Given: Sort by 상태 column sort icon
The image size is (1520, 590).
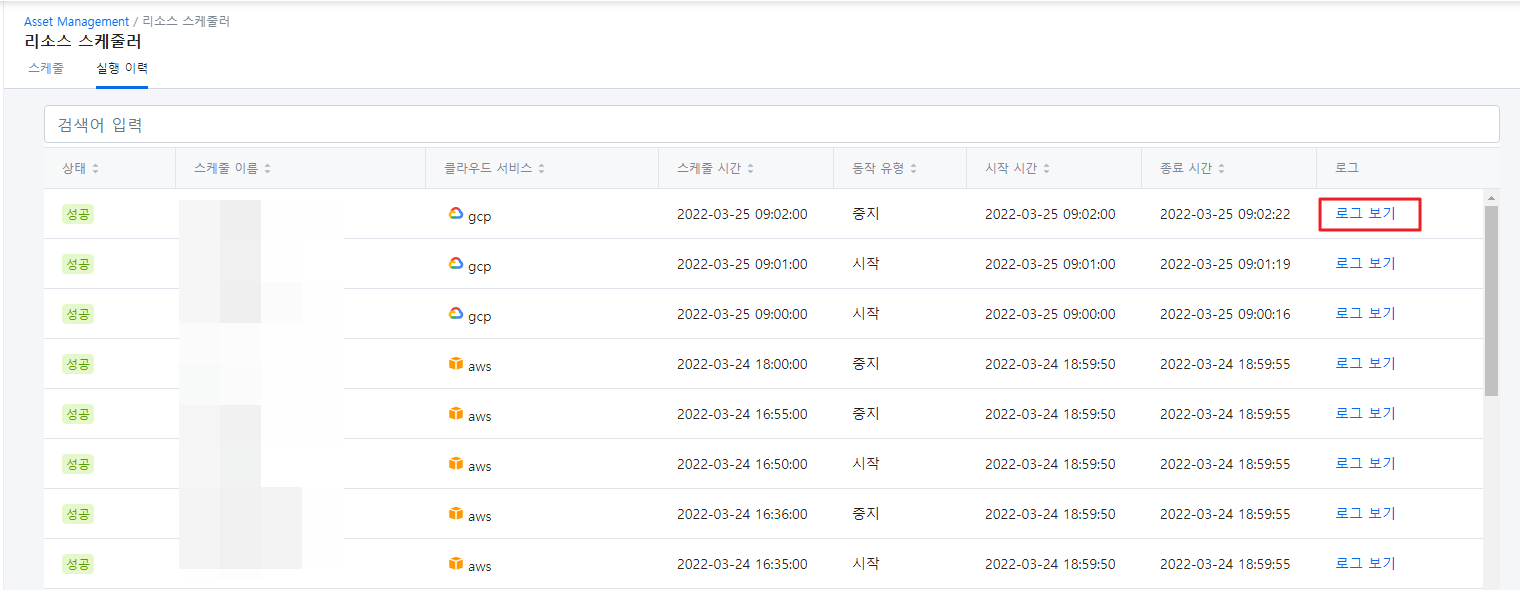Looking at the screenshot, I should coord(95,169).
